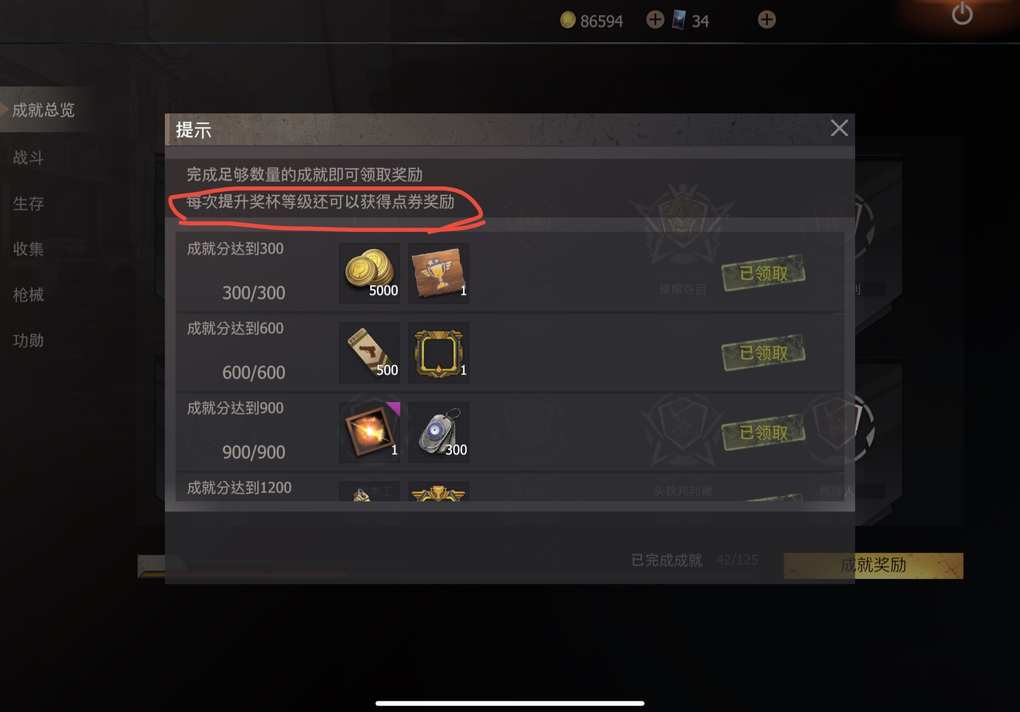Click the plus icon beside ticket count
The image size is (1020, 712).
pyautogui.click(x=766, y=20)
